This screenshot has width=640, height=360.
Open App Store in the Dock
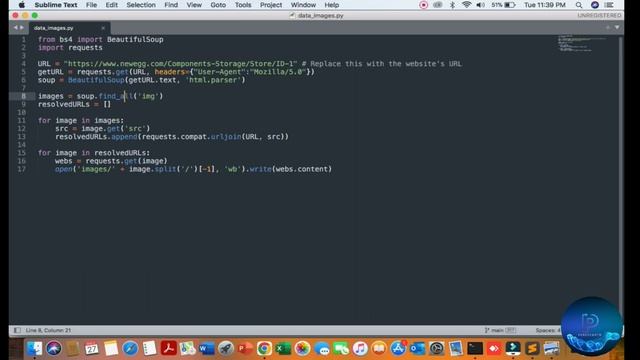tap(398, 348)
